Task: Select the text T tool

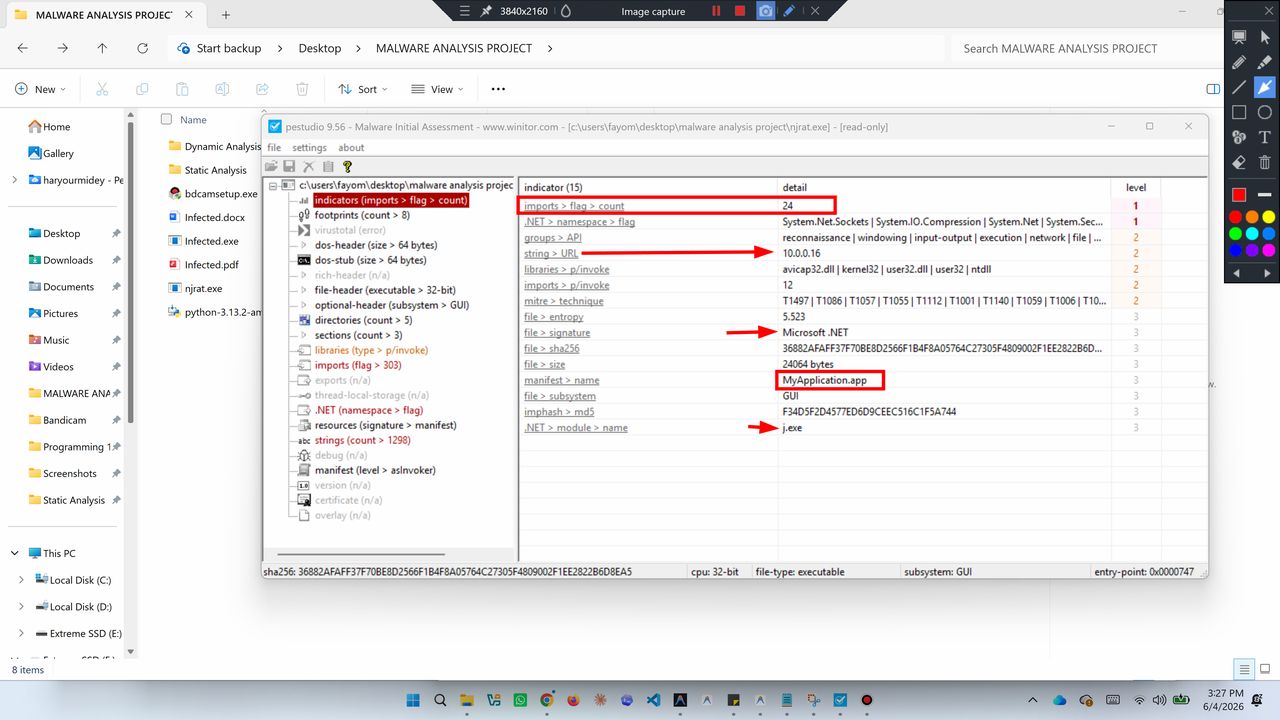Action: (1265, 137)
